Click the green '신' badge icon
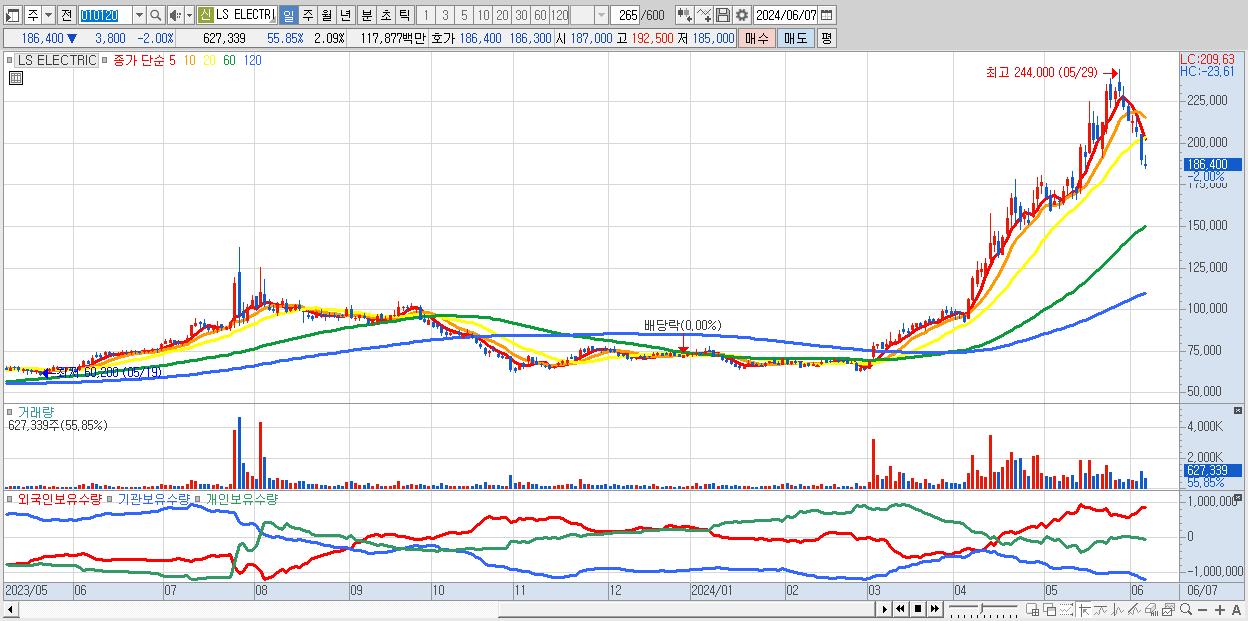This screenshot has height=621, width=1248. [x=205, y=15]
